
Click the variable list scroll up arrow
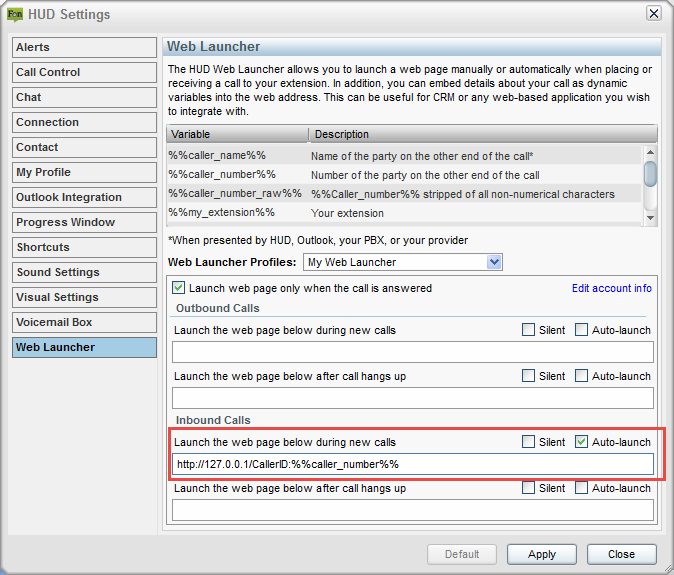(x=650, y=152)
